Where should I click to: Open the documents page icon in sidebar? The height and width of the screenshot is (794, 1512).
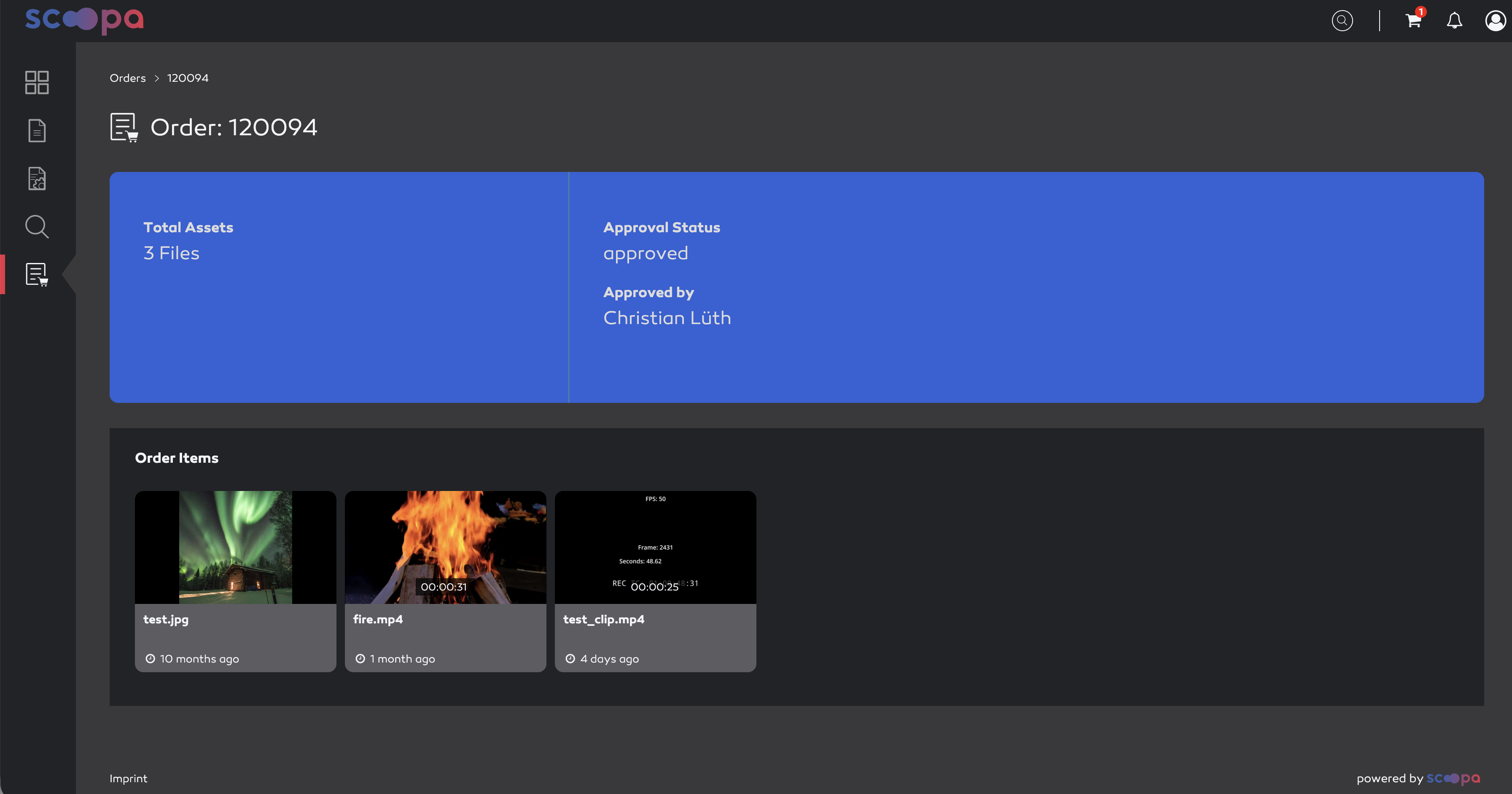coord(37,130)
